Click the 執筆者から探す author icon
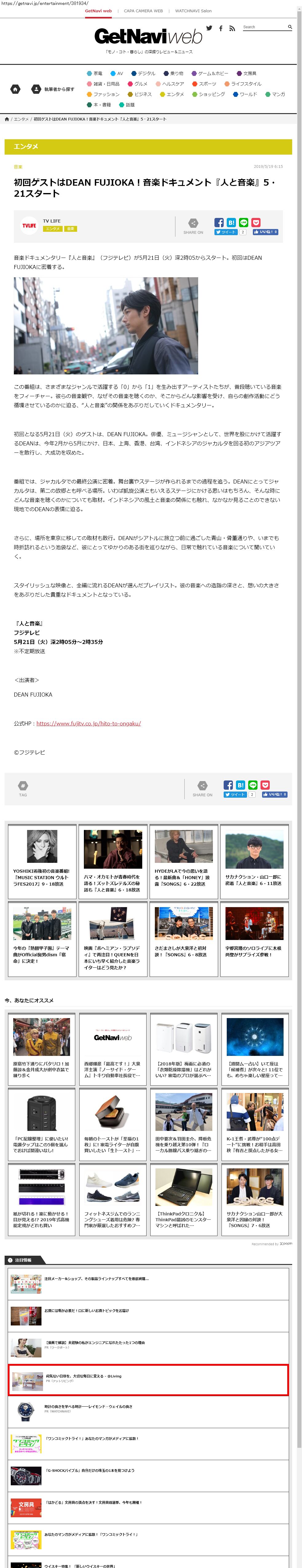Image resolution: width=302 pixels, height=1568 pixels. point(36,89)
